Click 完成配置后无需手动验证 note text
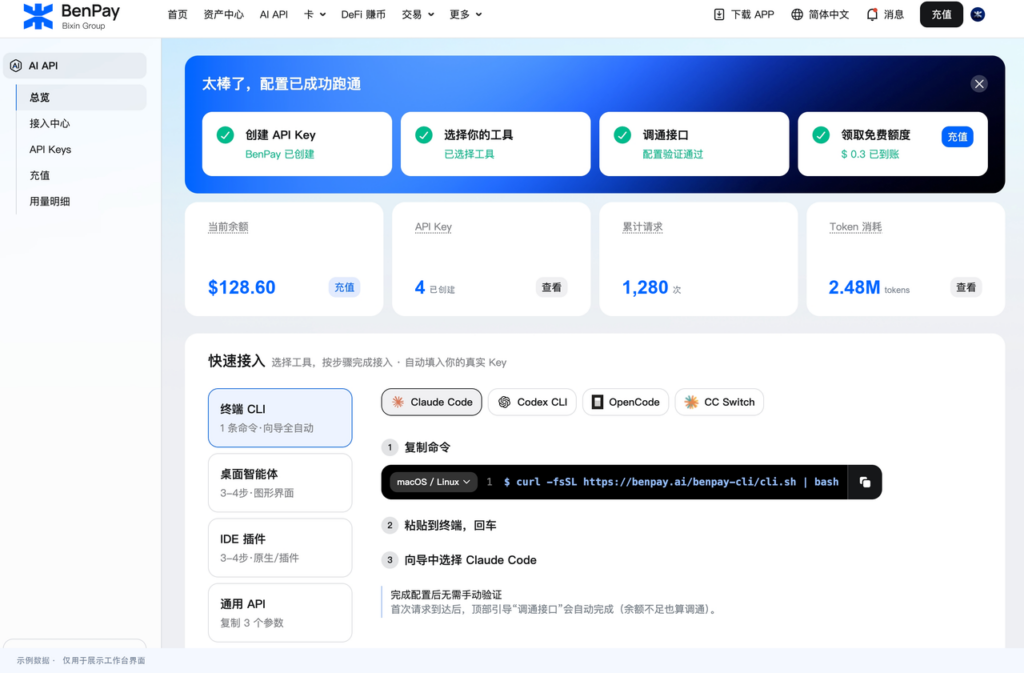 point(446,595)
